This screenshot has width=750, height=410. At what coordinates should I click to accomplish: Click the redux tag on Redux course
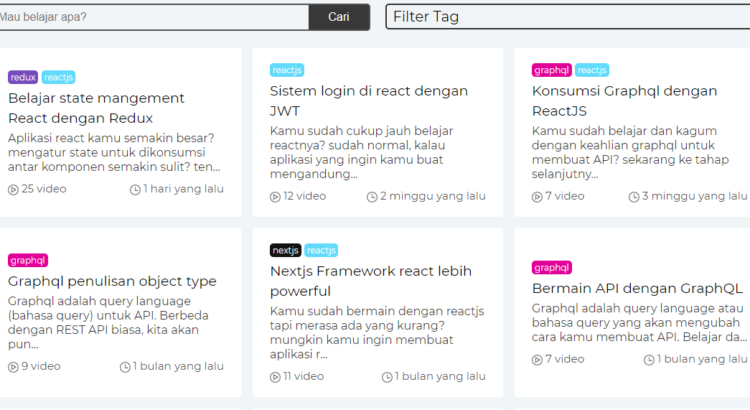[x=23, y=77]
